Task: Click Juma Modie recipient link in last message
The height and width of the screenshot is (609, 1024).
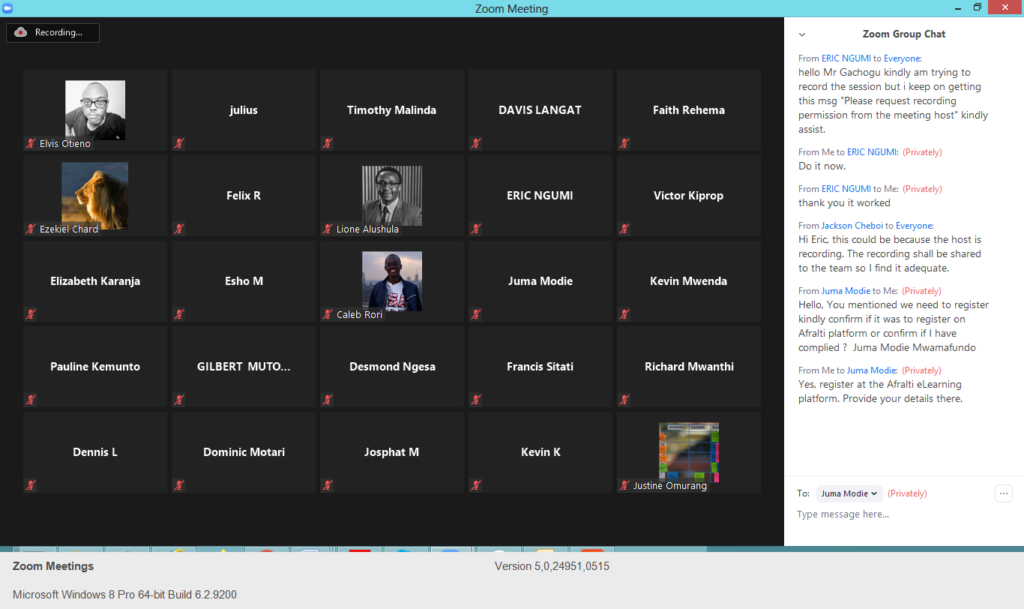Action: [x=872, y=370]
